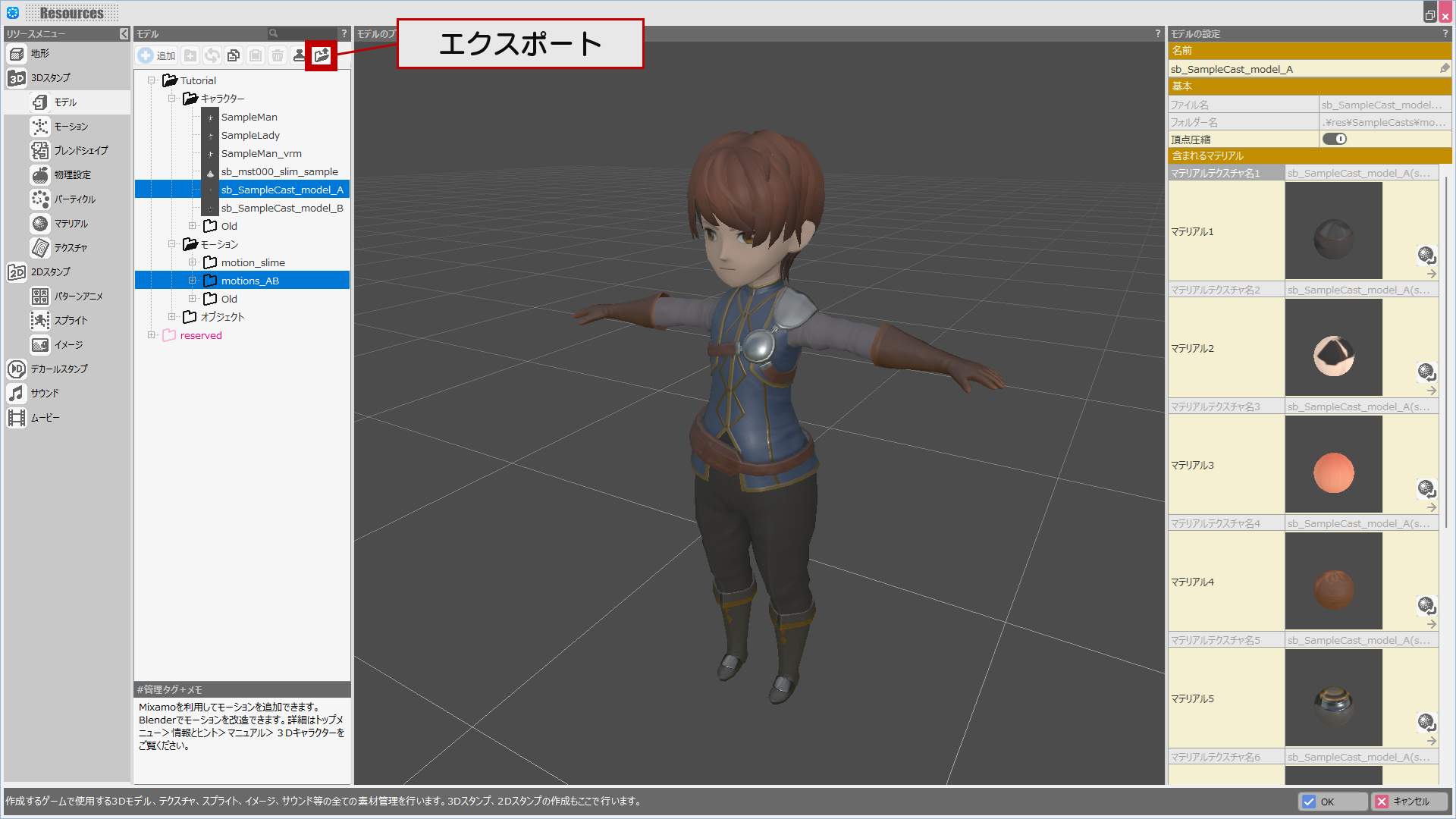The image size is (1456, 819).
Task: Expand the オブジェクト folder in tree
Action: coord(172,317)
